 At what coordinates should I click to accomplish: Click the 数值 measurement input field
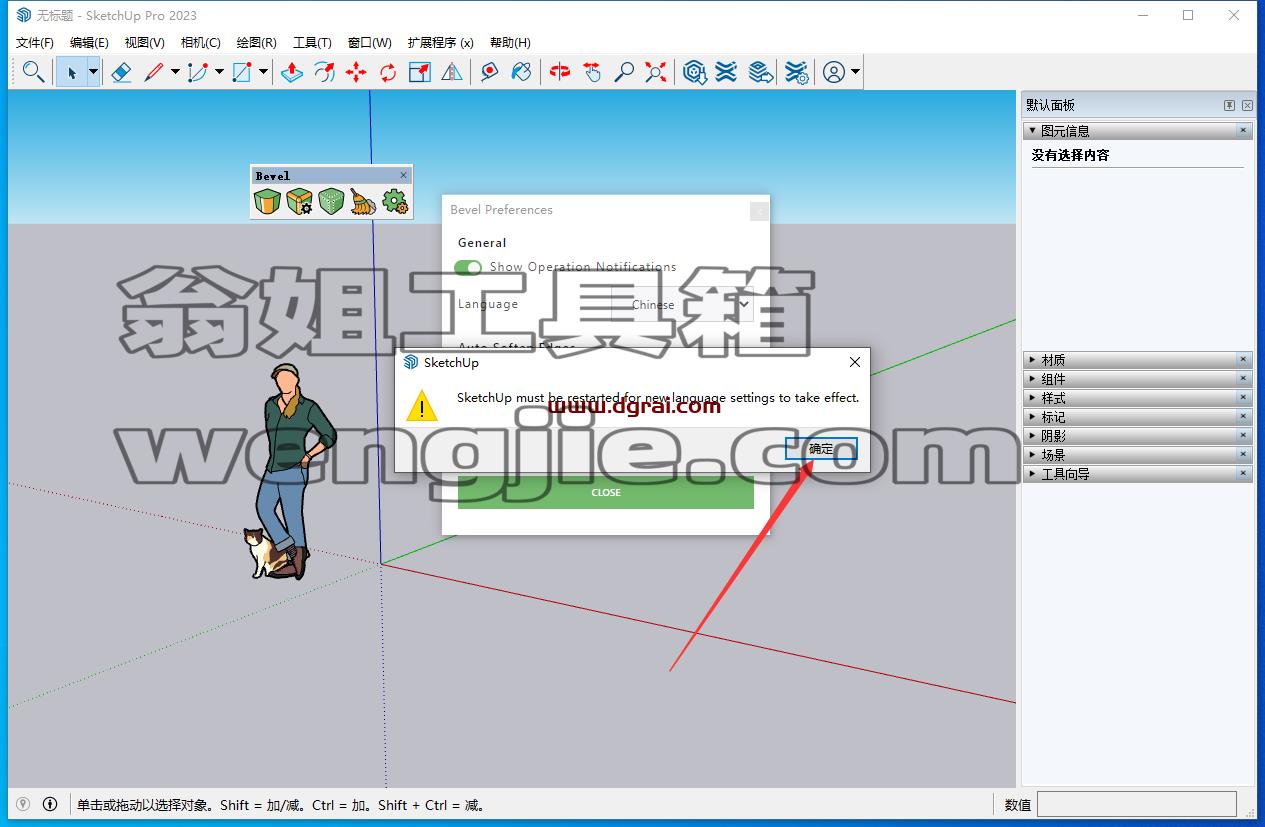(1137, 804)
